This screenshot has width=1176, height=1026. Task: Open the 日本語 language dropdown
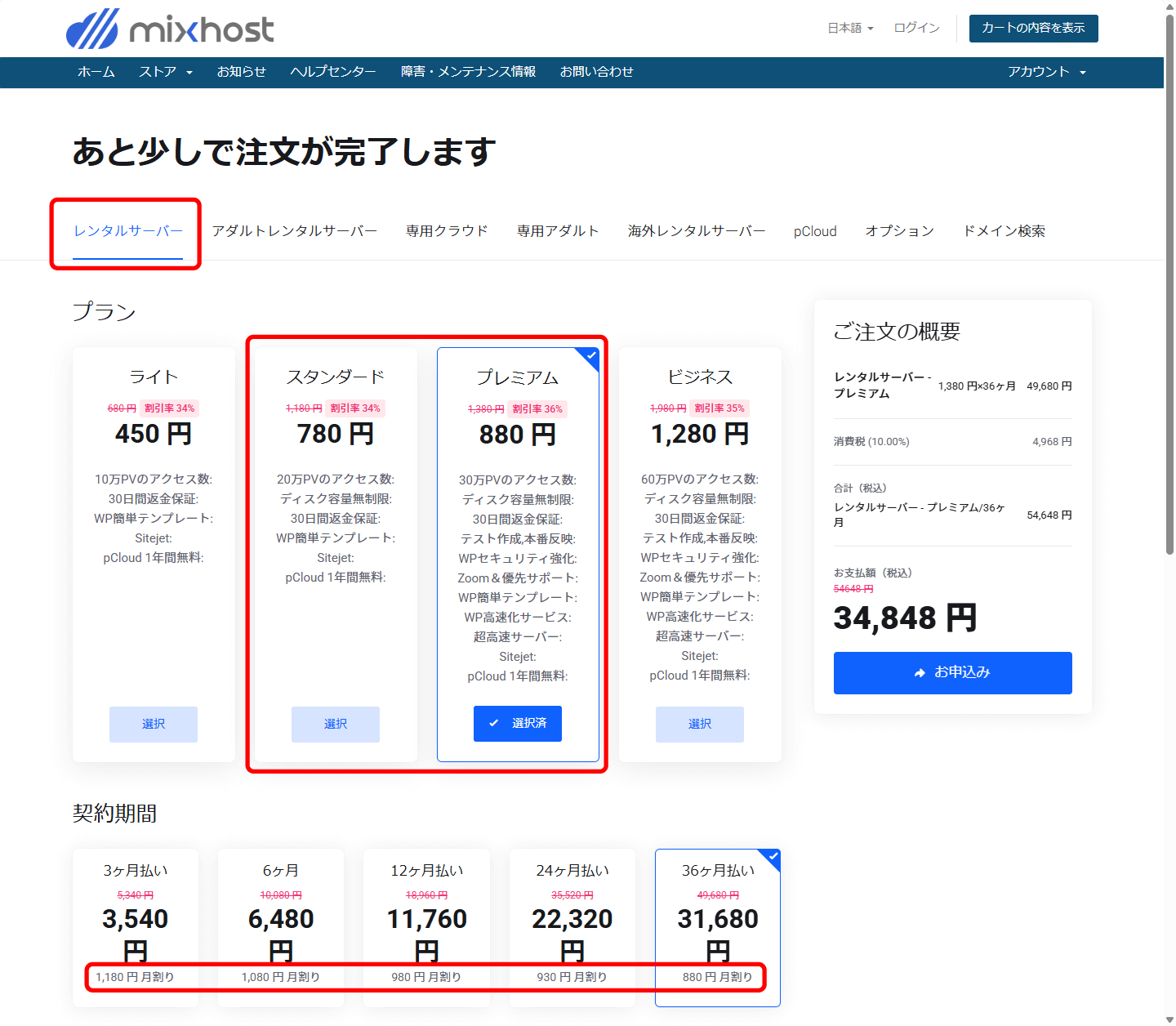coord(850,28)
